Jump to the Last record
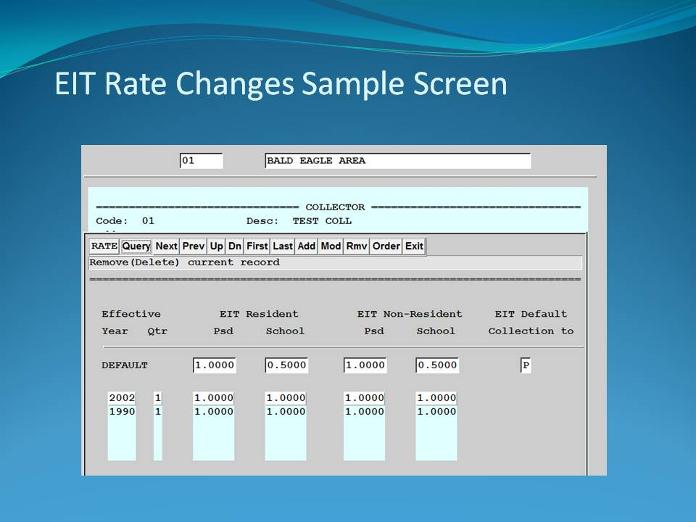This screenshot has height=522, width=696. [283, 246]
